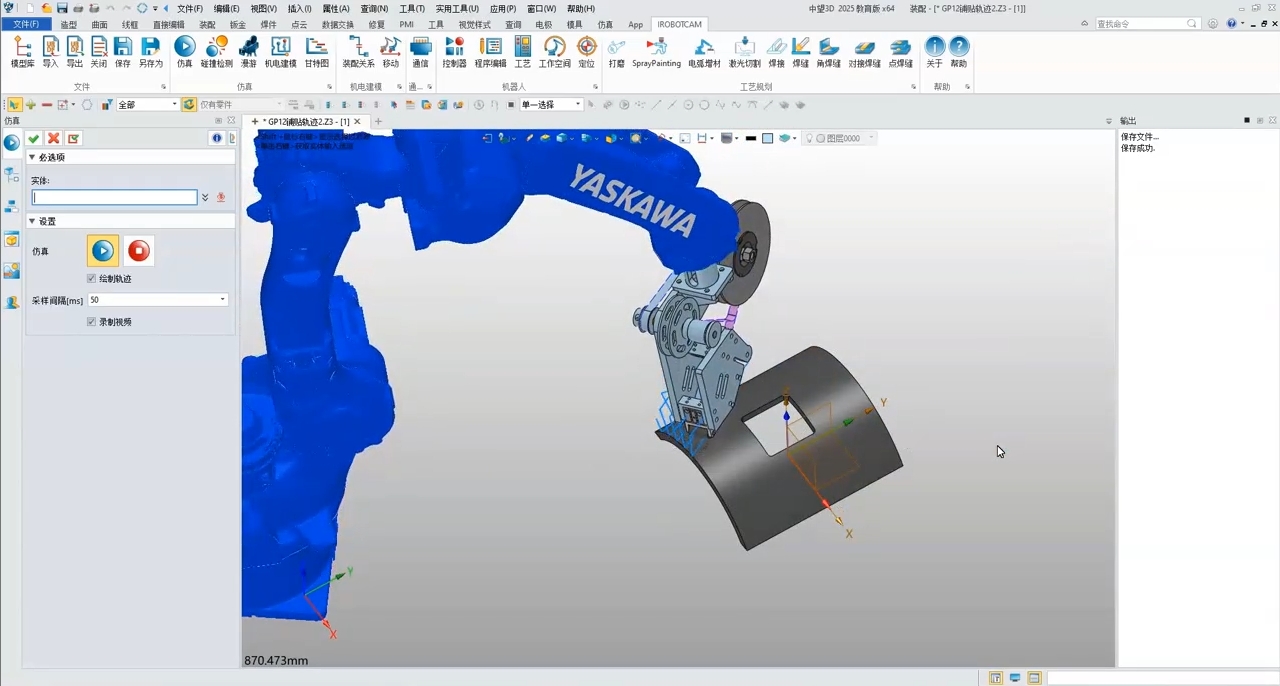Click the 查找命令 search command box
1280x686 pixels.
1147,23
